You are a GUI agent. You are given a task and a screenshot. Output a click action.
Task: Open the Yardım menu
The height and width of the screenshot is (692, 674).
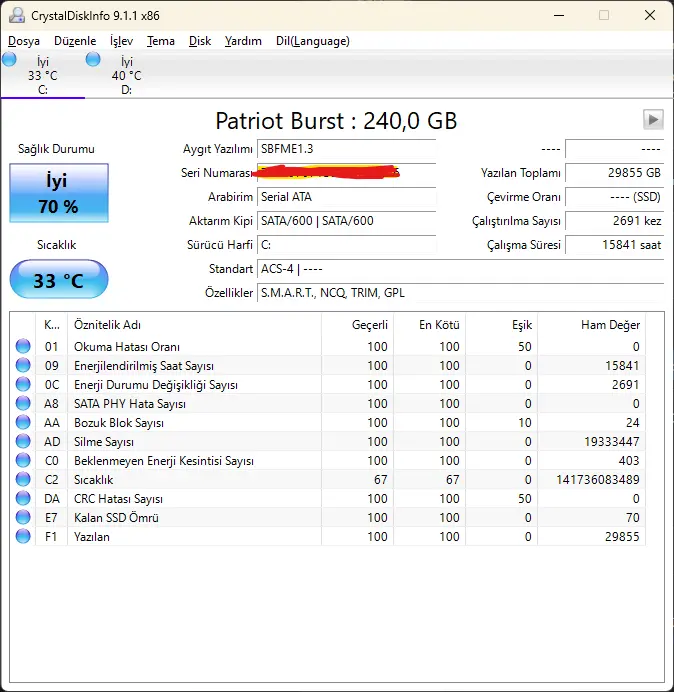click(x=243, y=41)
